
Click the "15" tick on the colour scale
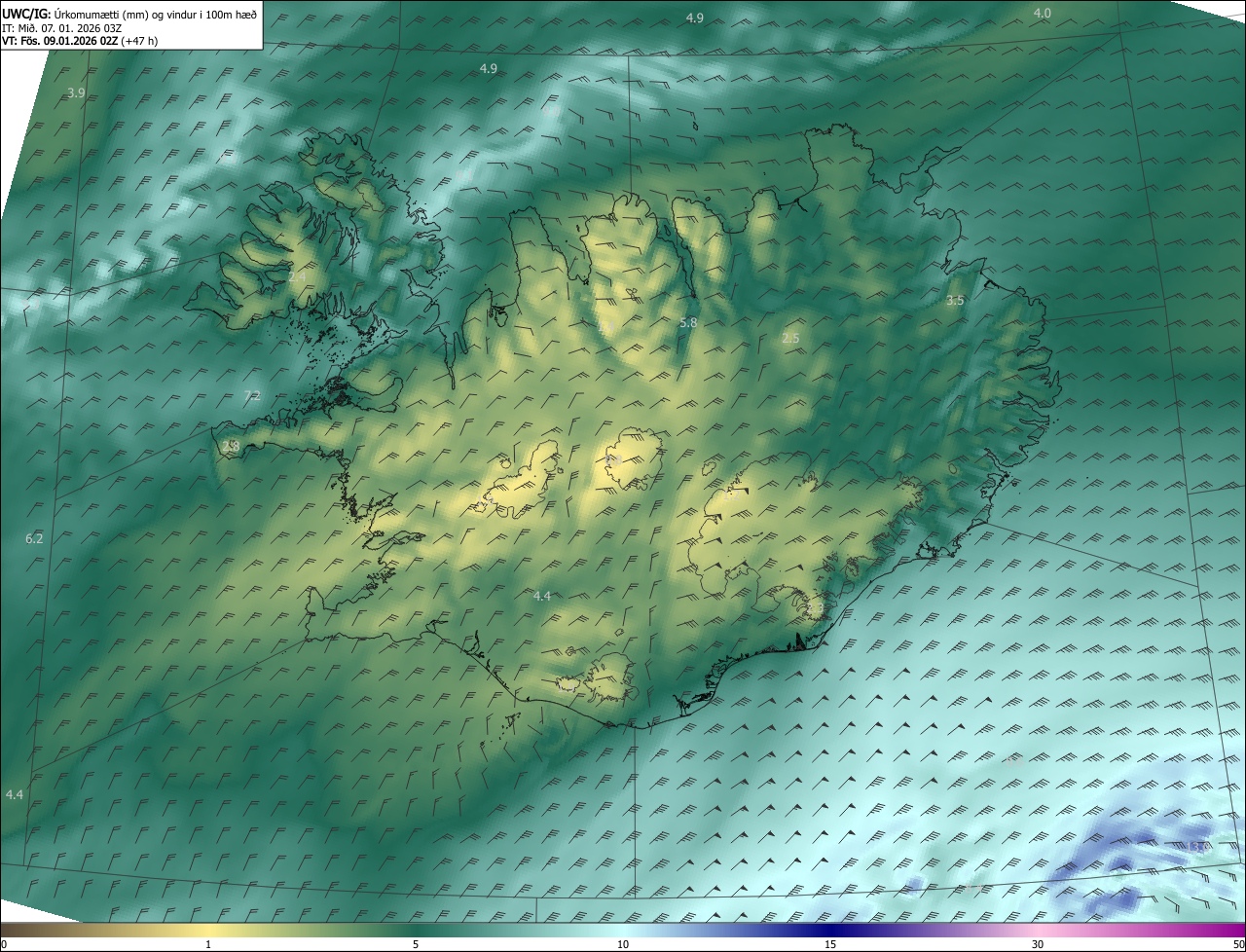[830, 944]
